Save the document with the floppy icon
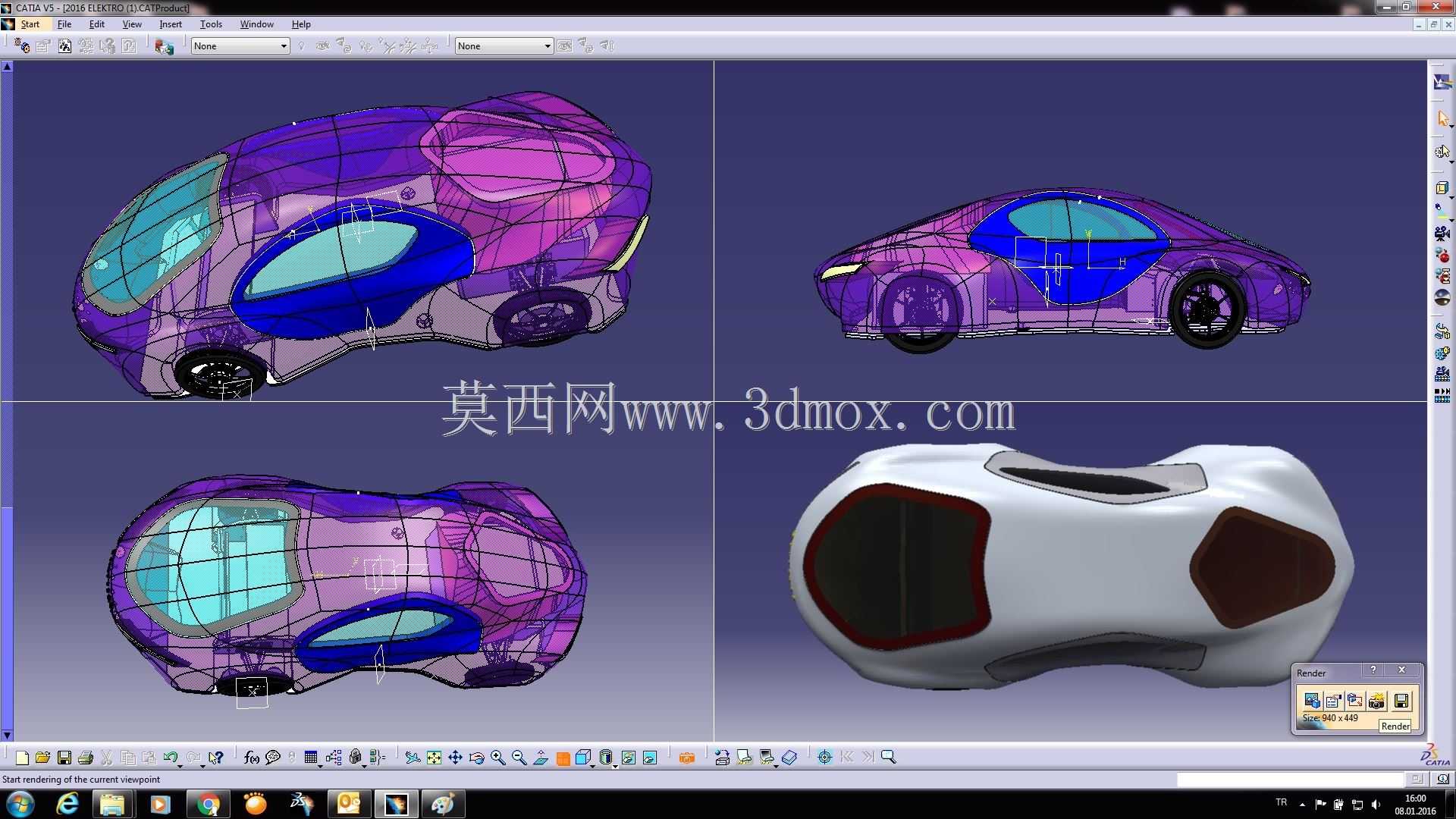 64,758
